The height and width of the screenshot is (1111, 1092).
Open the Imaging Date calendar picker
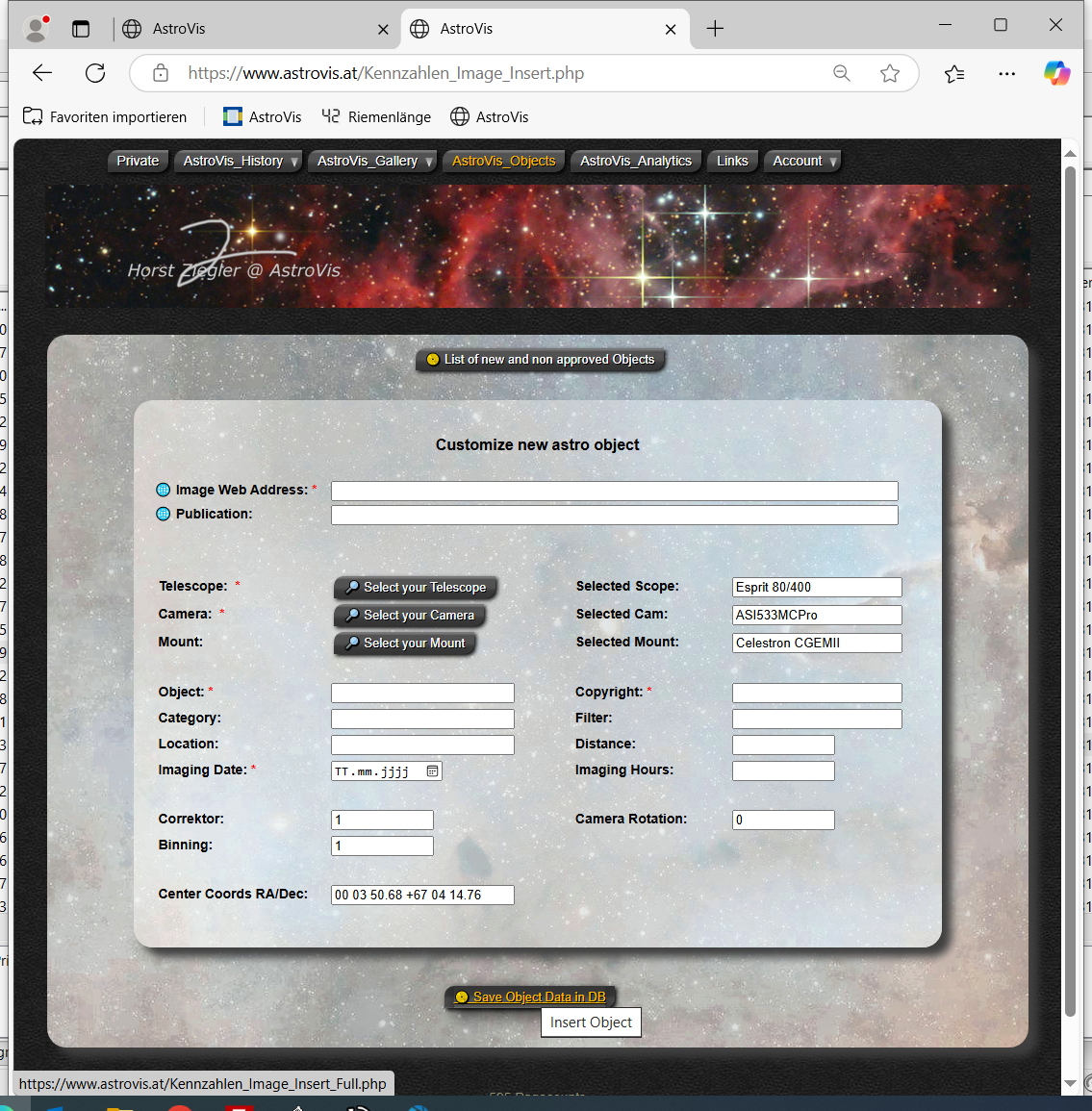click(x=432, y=770)
